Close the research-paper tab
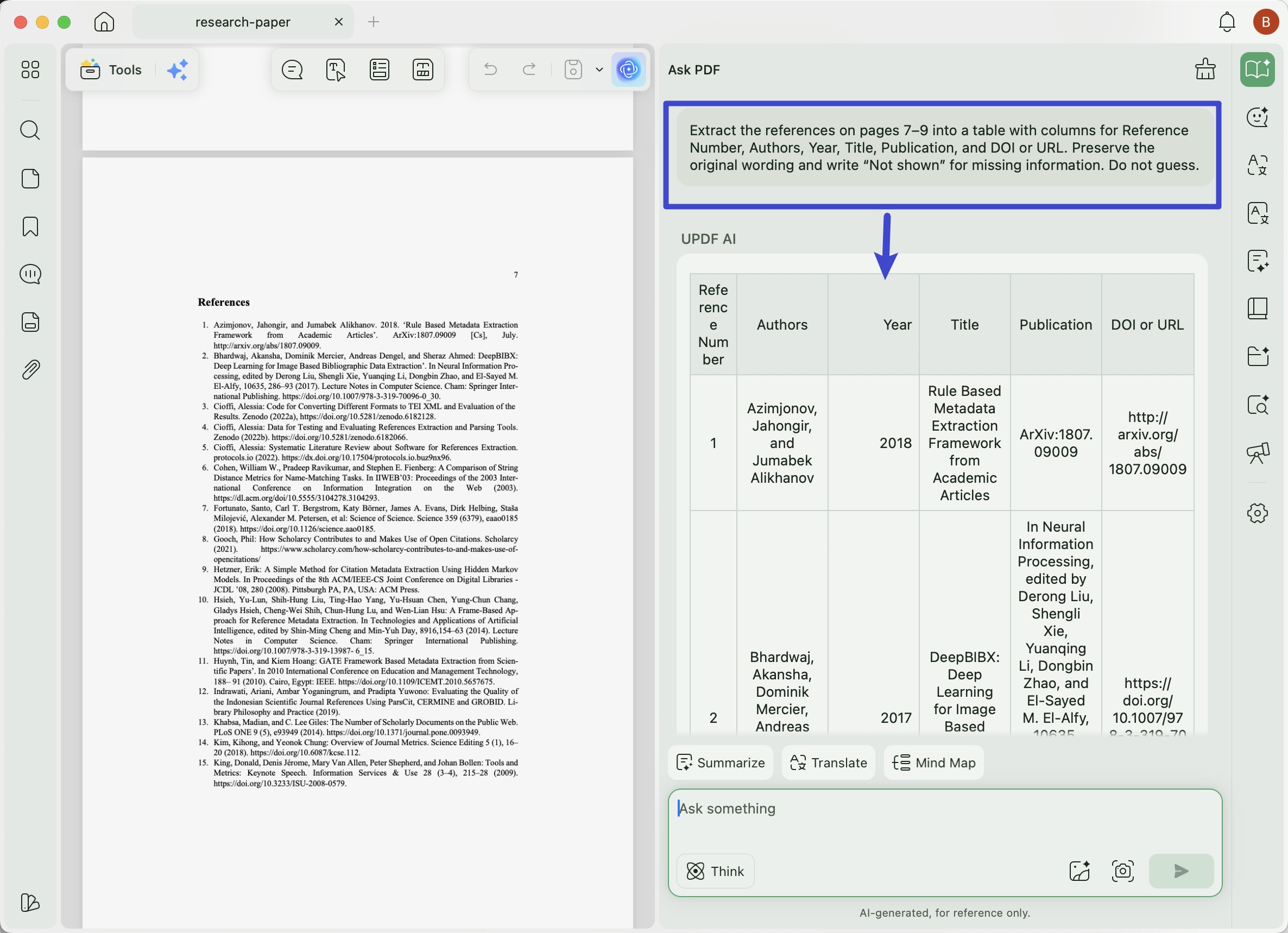Viewport: 1288px width, 933px height. click(x=339, y=22)
